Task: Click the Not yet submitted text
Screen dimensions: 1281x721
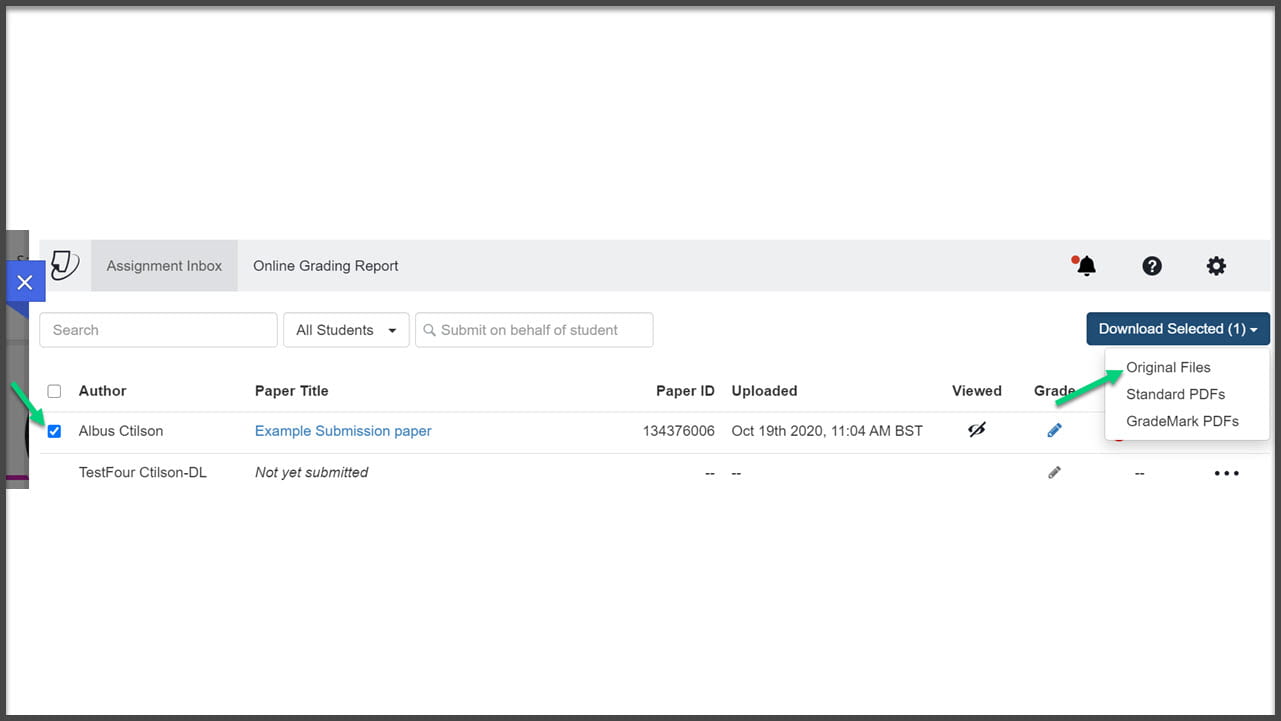Action: click(311, 472)
